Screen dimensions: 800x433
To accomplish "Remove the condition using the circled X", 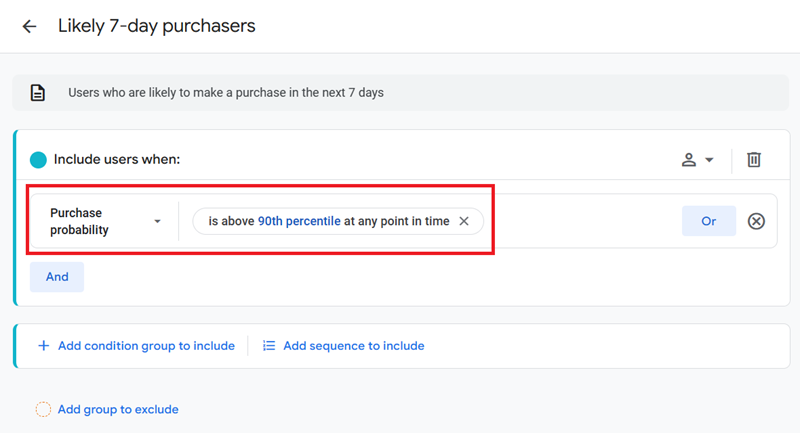I will [x=756, y=221].
